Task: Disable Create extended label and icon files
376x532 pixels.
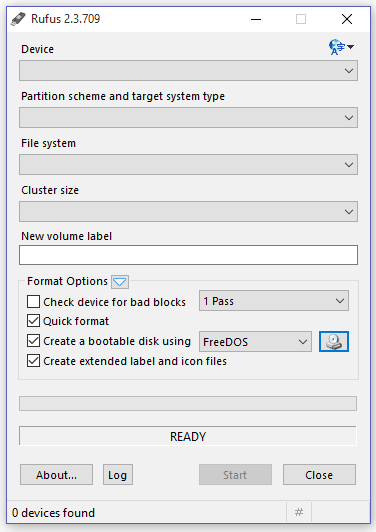Action: pos(33,361)
